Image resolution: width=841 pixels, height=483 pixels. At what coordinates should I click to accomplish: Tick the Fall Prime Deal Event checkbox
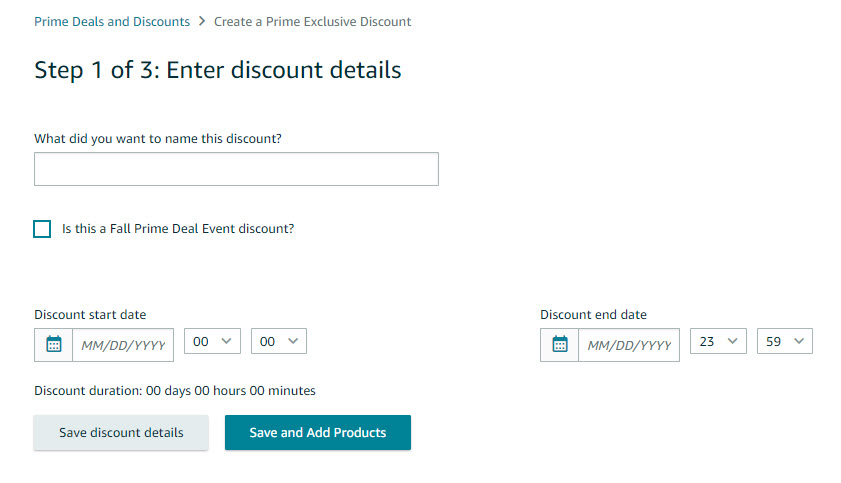click(42, 229)
